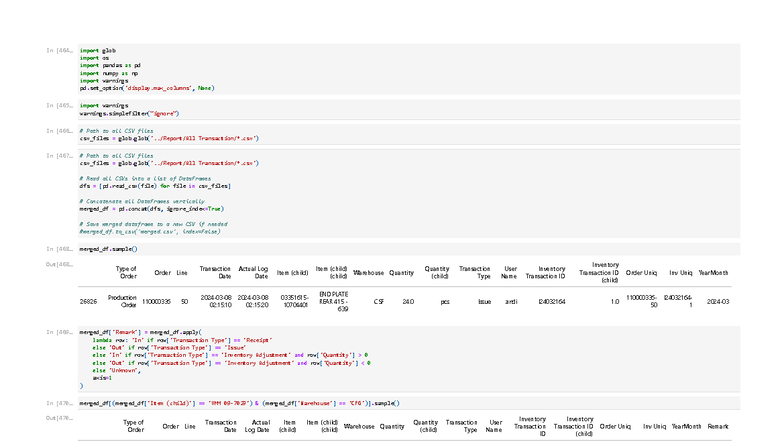The width and height of the screenshot is (784, 441).
Task: Click the merged_df['Remark'] apply code cell
Action: point(409,359)
